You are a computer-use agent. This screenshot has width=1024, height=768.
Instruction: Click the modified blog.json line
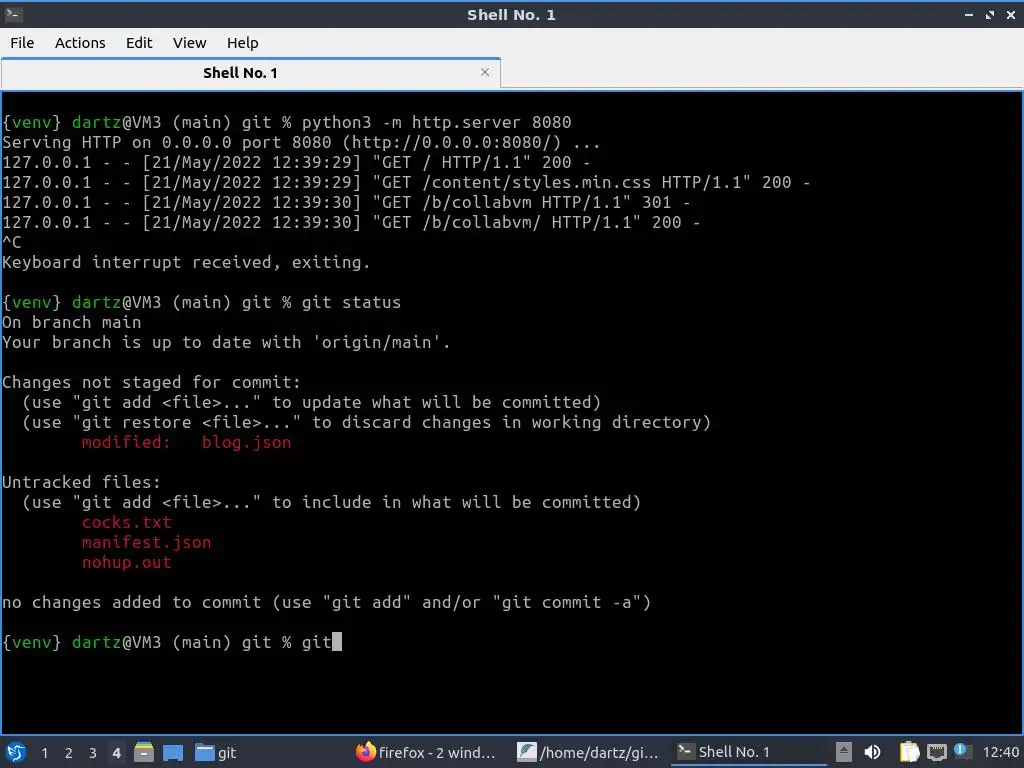click(186, 442)
